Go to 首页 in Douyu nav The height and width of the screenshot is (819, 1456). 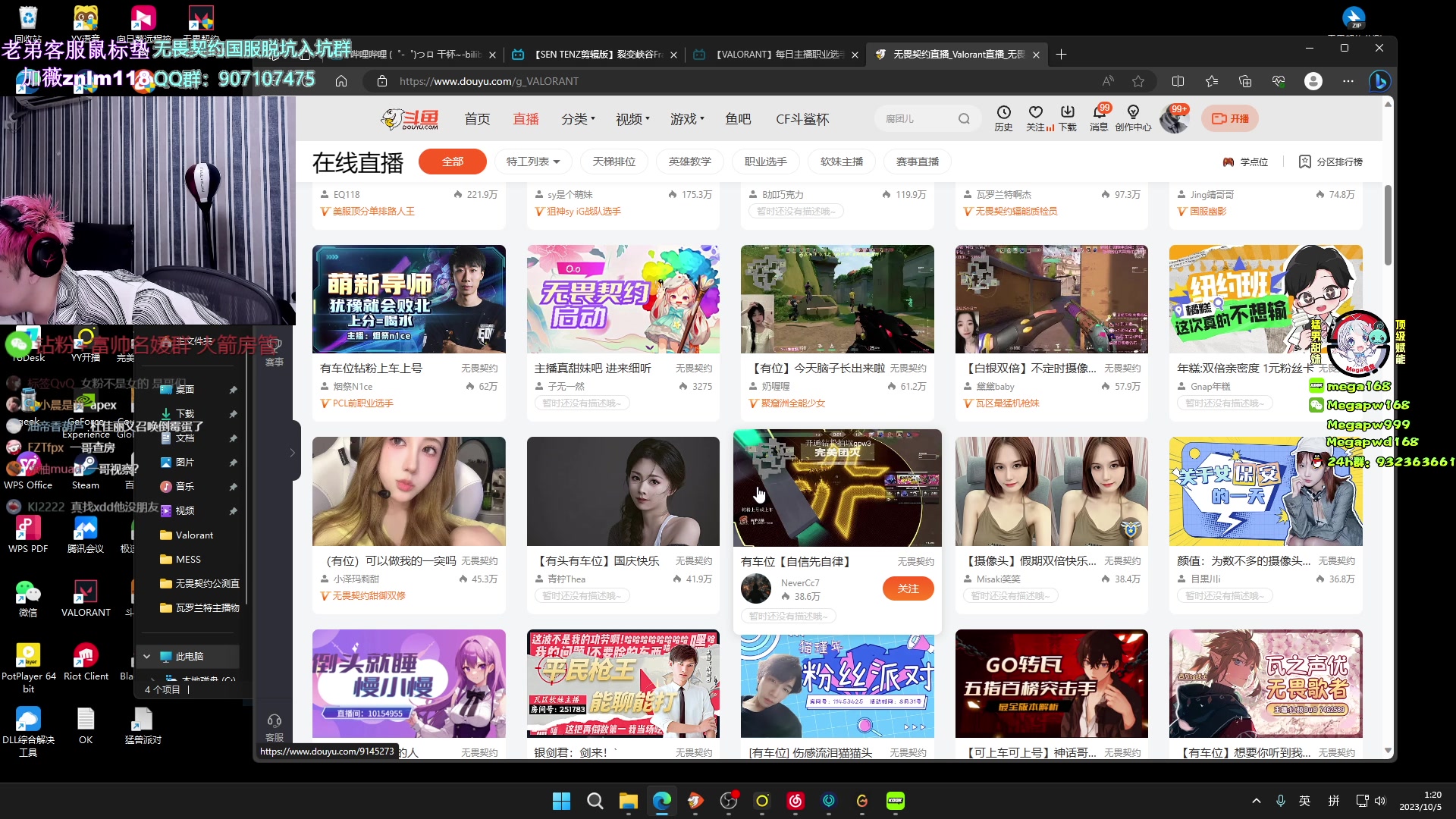tap(477, 119)
